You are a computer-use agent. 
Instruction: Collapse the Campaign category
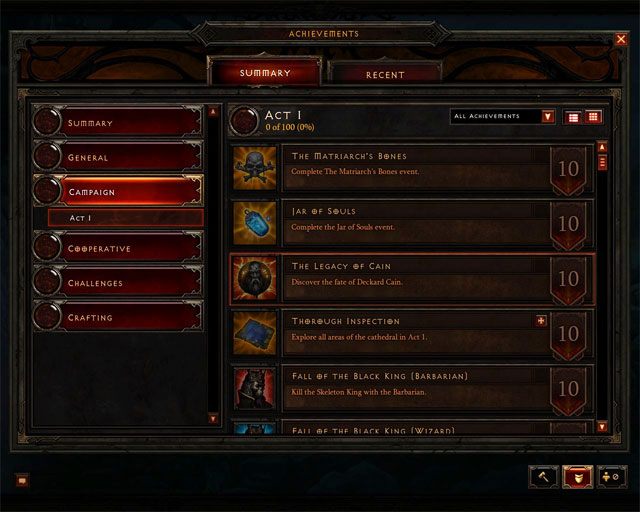click(x=118, y=191)
